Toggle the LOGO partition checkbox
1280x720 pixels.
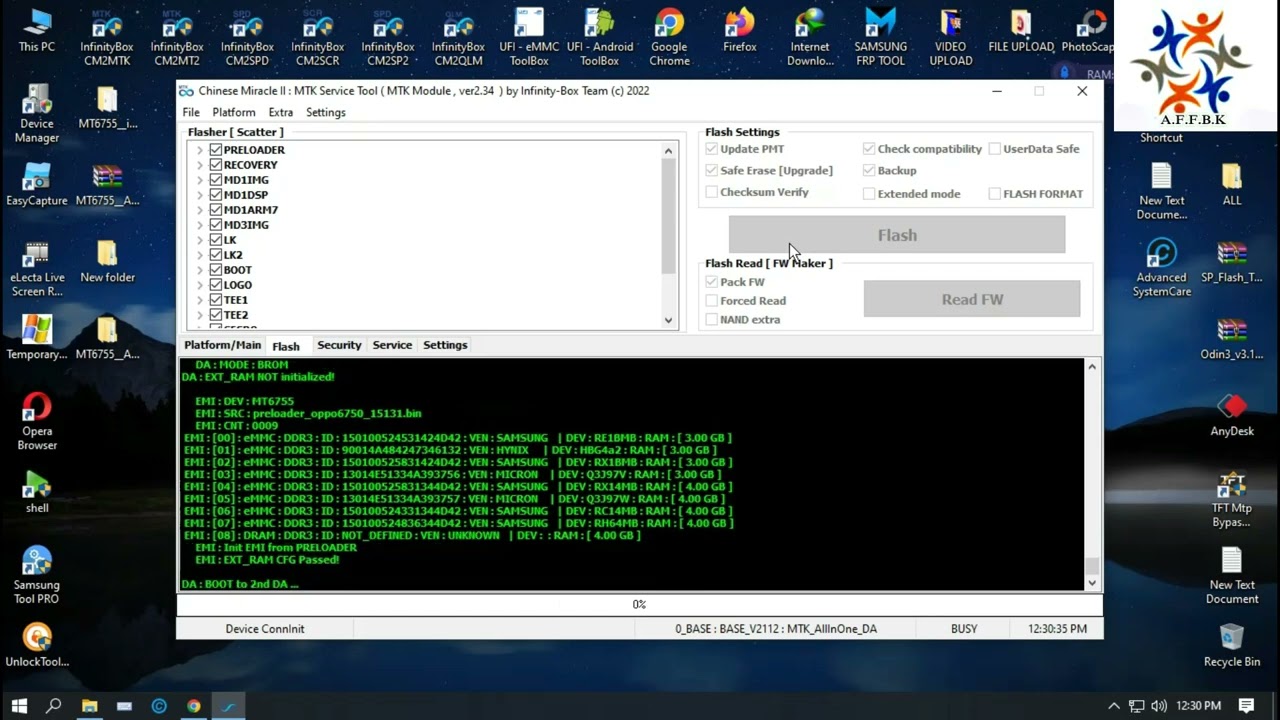click(215, 285)
